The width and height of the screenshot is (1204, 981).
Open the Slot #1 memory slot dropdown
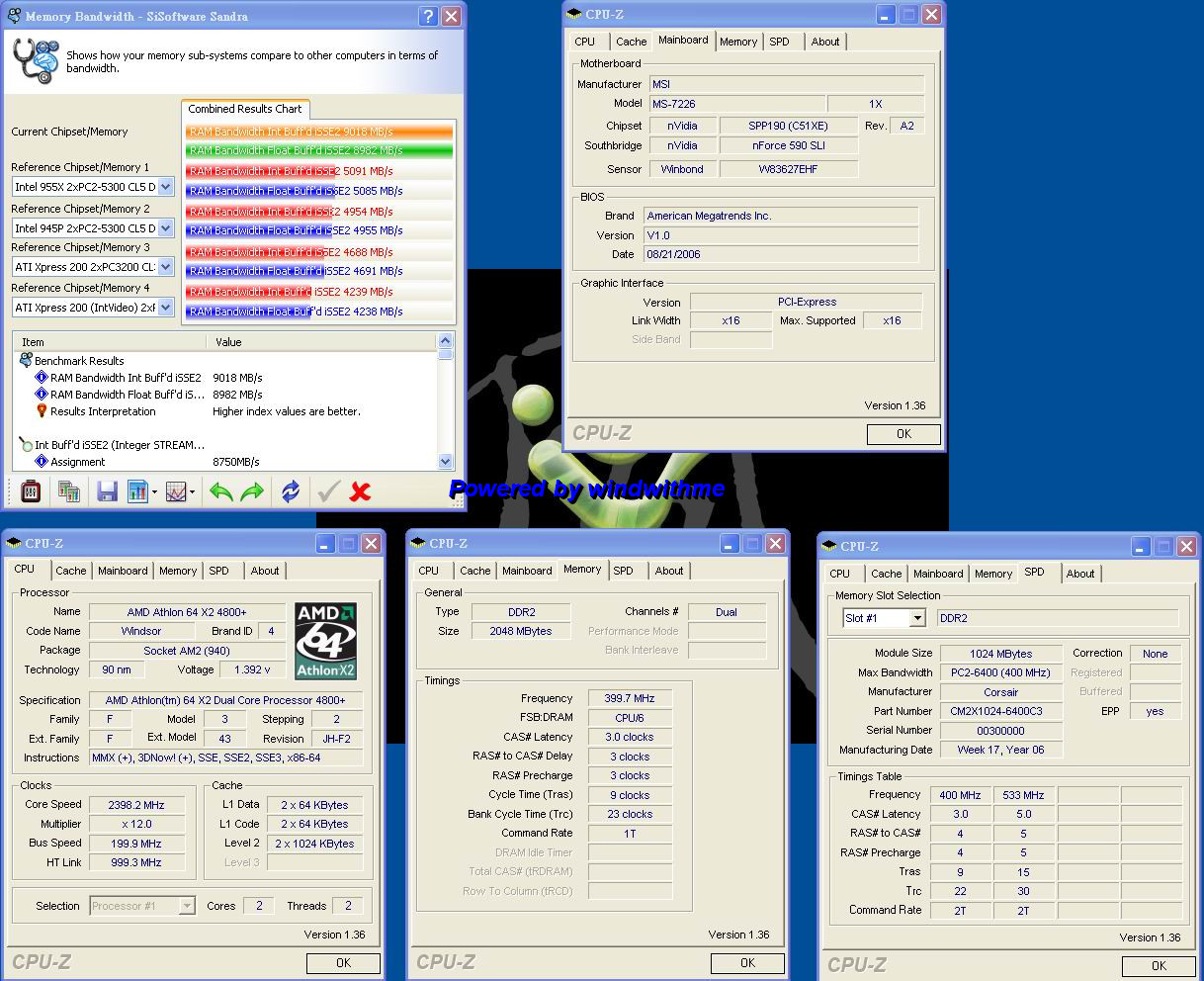pos(917,618)
